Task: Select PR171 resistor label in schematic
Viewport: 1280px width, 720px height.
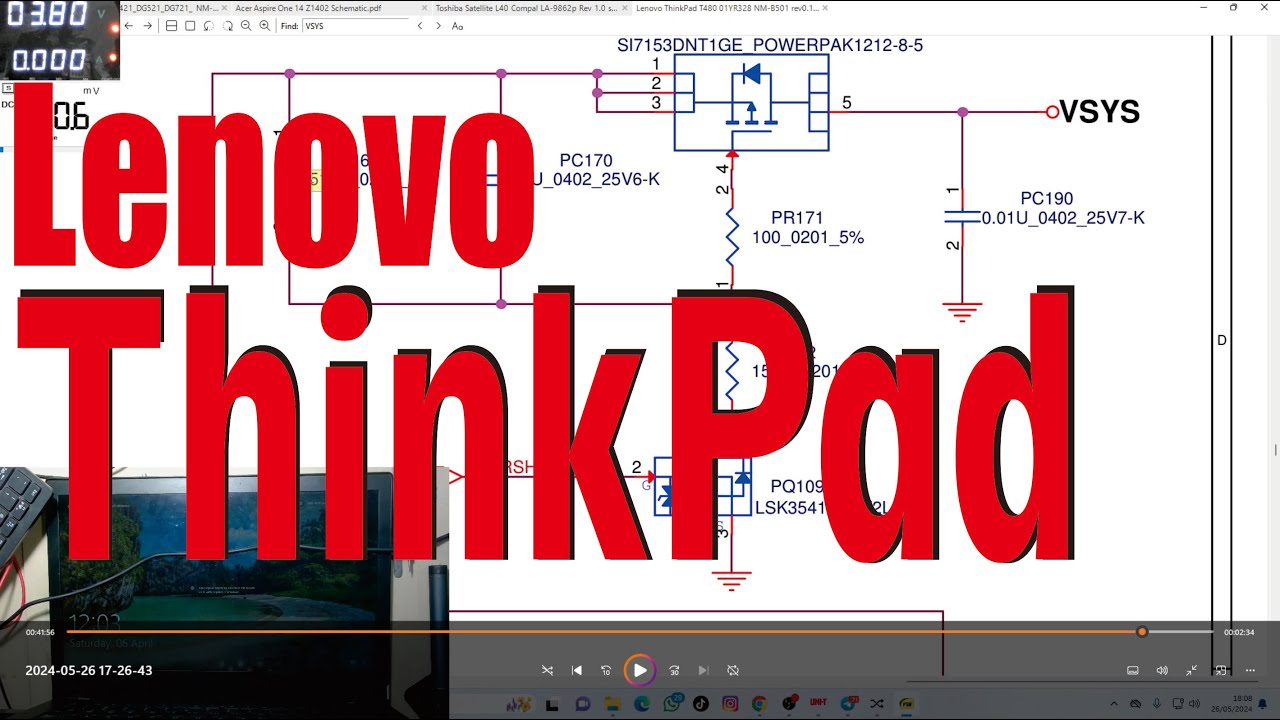Action: click(796, 218)
